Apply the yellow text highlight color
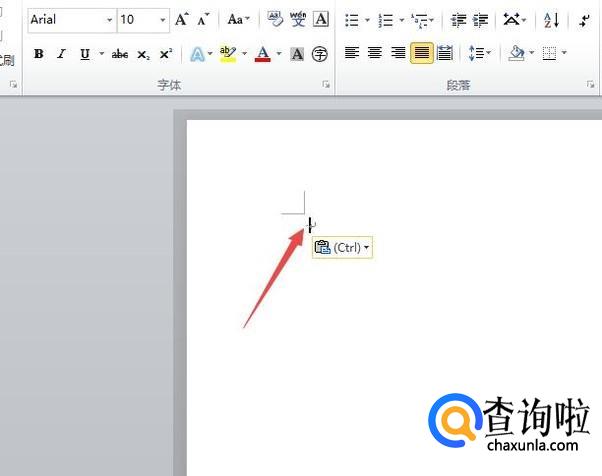Image resolution: width=602 pixels, height=476 pixels. [x=227, y=54]
